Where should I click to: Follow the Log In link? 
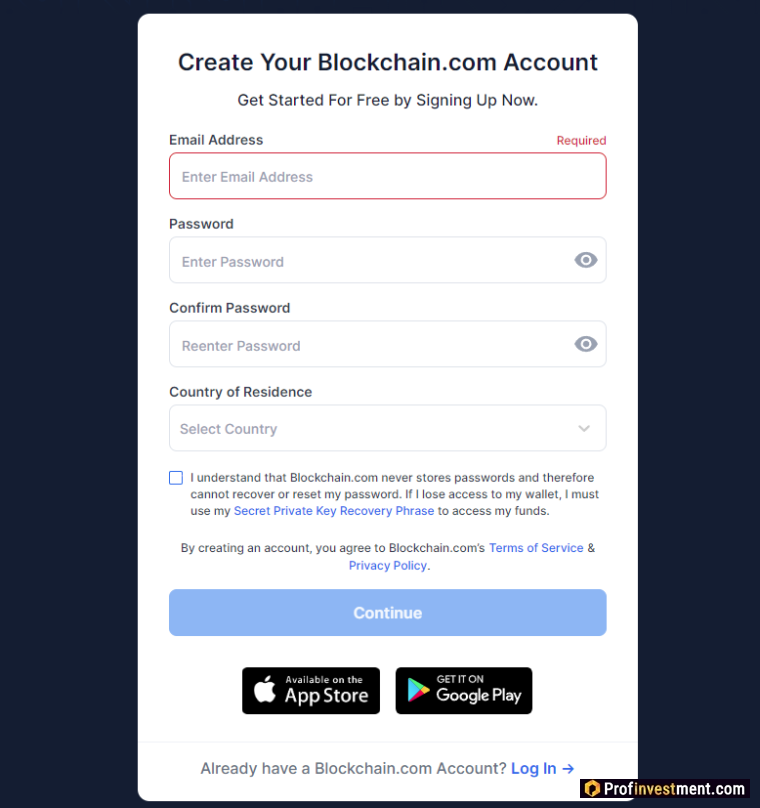pos(533,768)
